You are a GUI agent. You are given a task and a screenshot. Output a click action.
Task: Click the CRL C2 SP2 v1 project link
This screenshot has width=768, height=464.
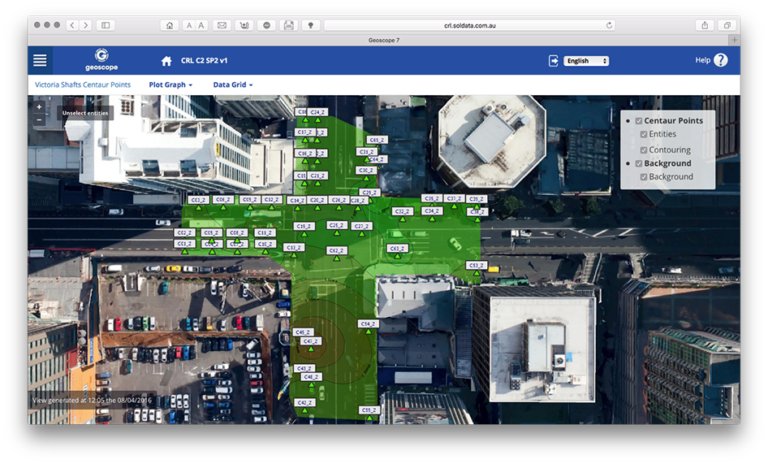[209, 61]
